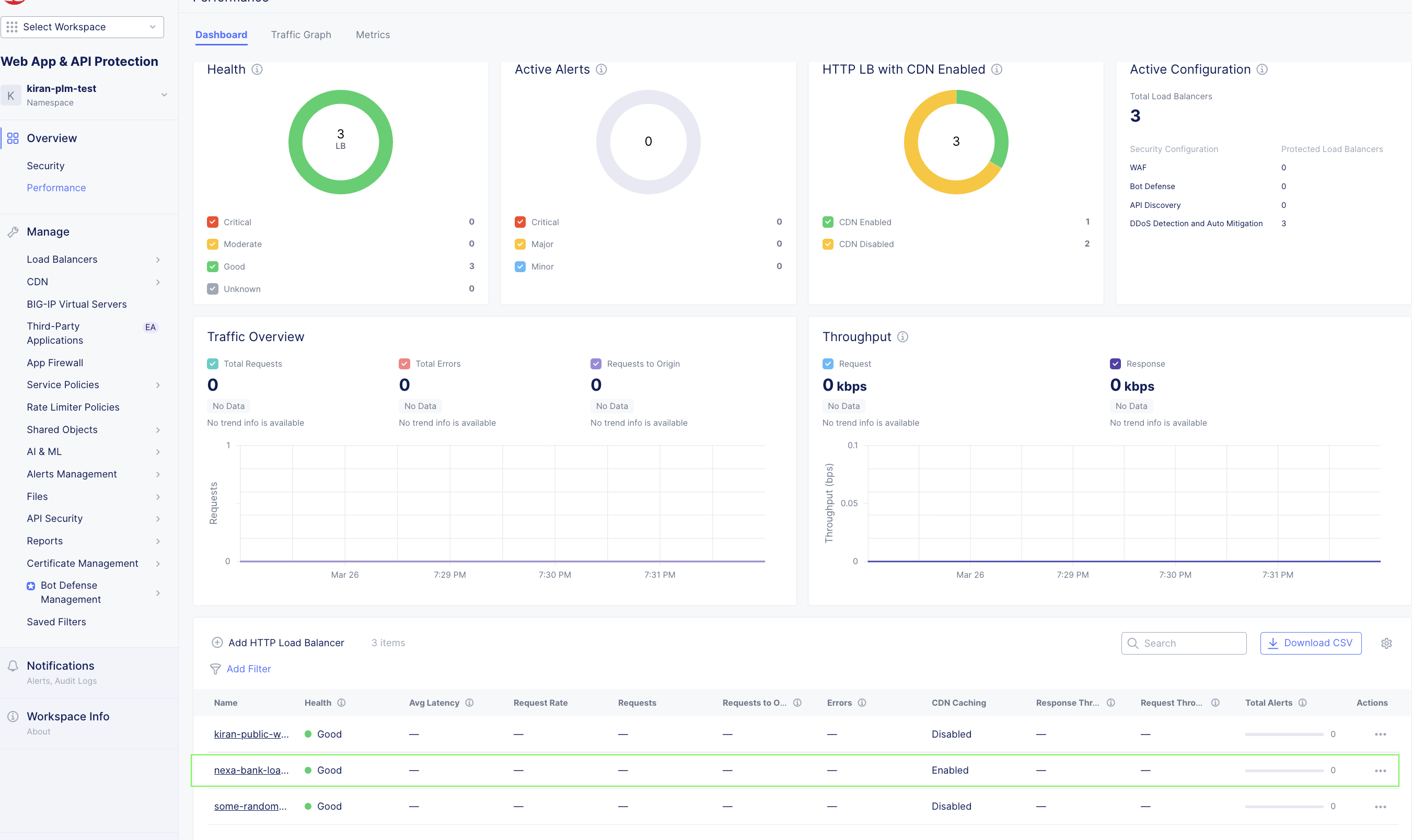Screen dimensions: 1412x840
Task: Switch to the Traffic Graph tab
Action: pyautogui.click(x=301, y=34)
